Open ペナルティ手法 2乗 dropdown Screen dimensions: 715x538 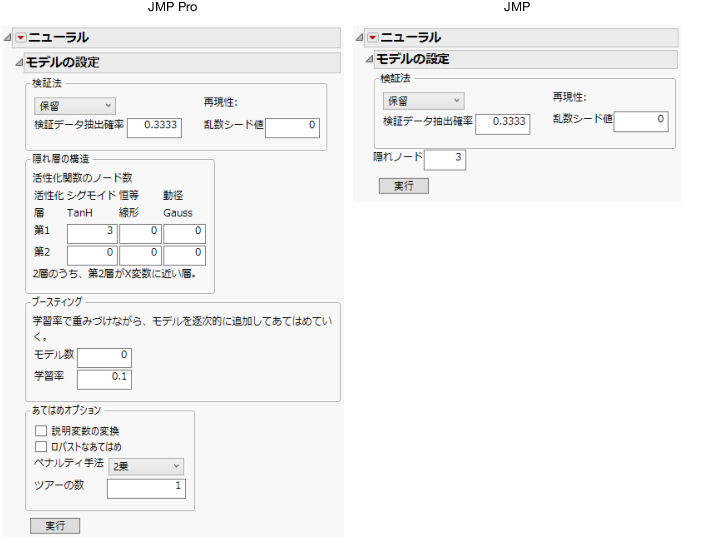(146, 466)
